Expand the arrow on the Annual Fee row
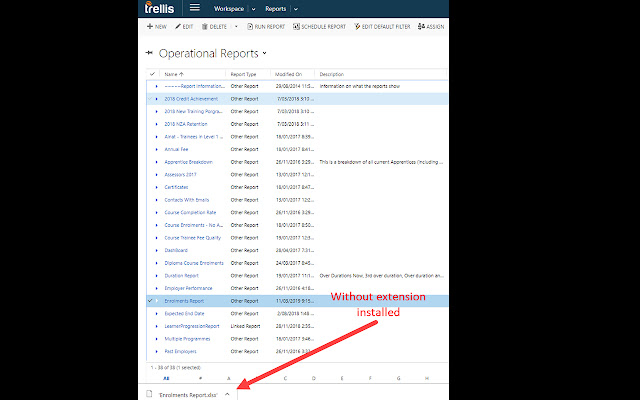The width and height of the screenshot is (640, 400). point(156,149)
